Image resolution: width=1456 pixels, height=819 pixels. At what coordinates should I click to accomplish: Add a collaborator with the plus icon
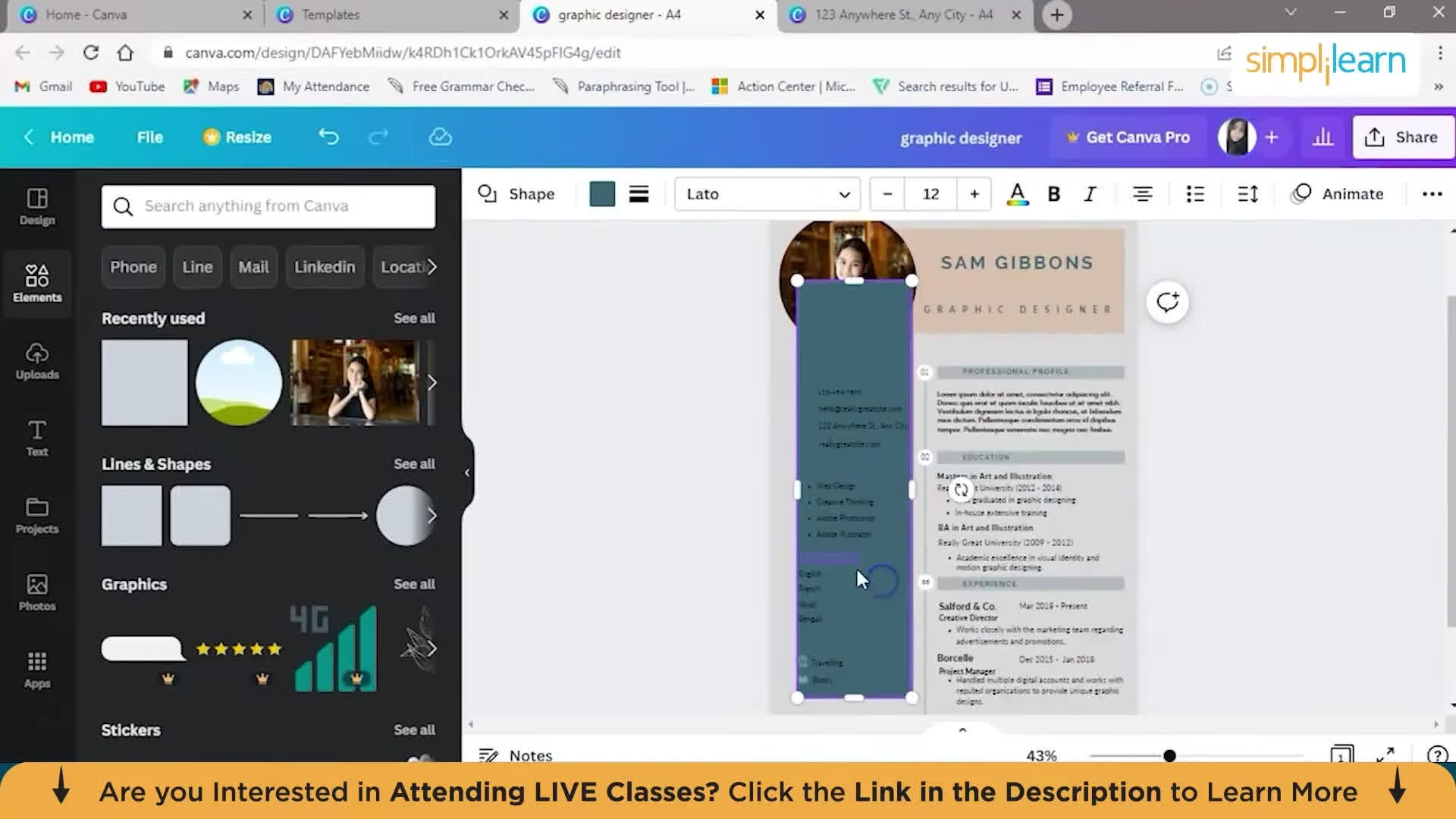[1272, 137]
